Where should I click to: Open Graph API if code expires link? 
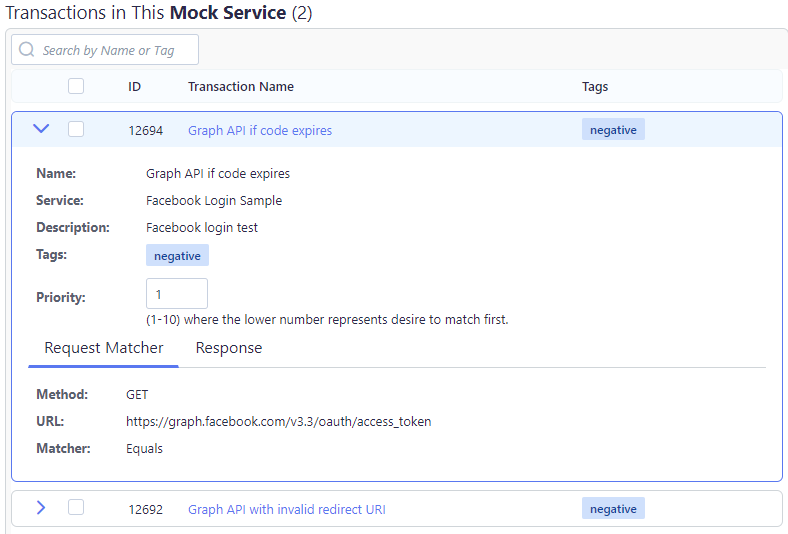click(260, 130)
